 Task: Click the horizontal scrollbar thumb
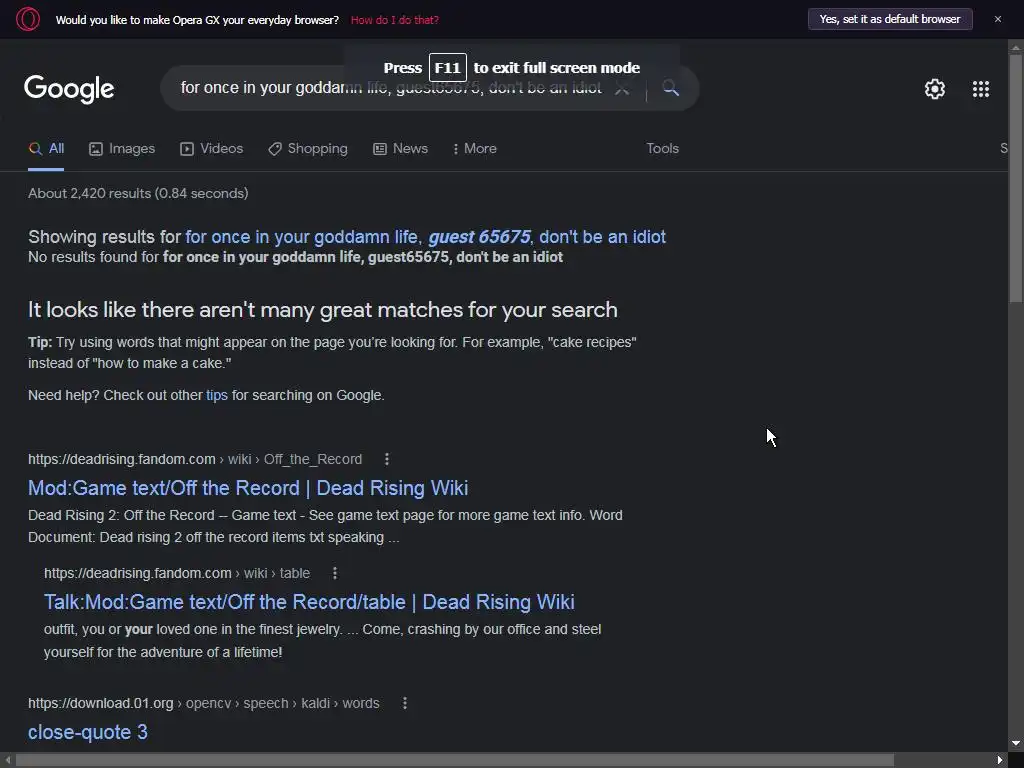click(x=455, y=760)
